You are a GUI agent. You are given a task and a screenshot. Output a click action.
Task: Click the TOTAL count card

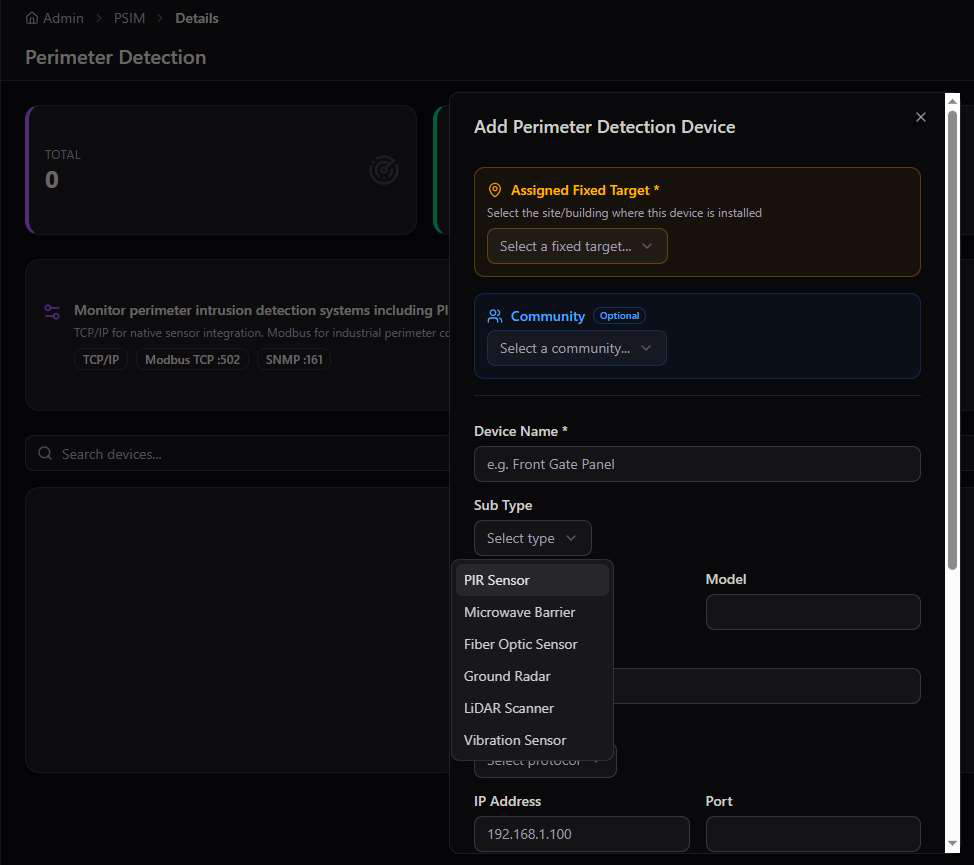pyautogui.click(x=221, y=170)
